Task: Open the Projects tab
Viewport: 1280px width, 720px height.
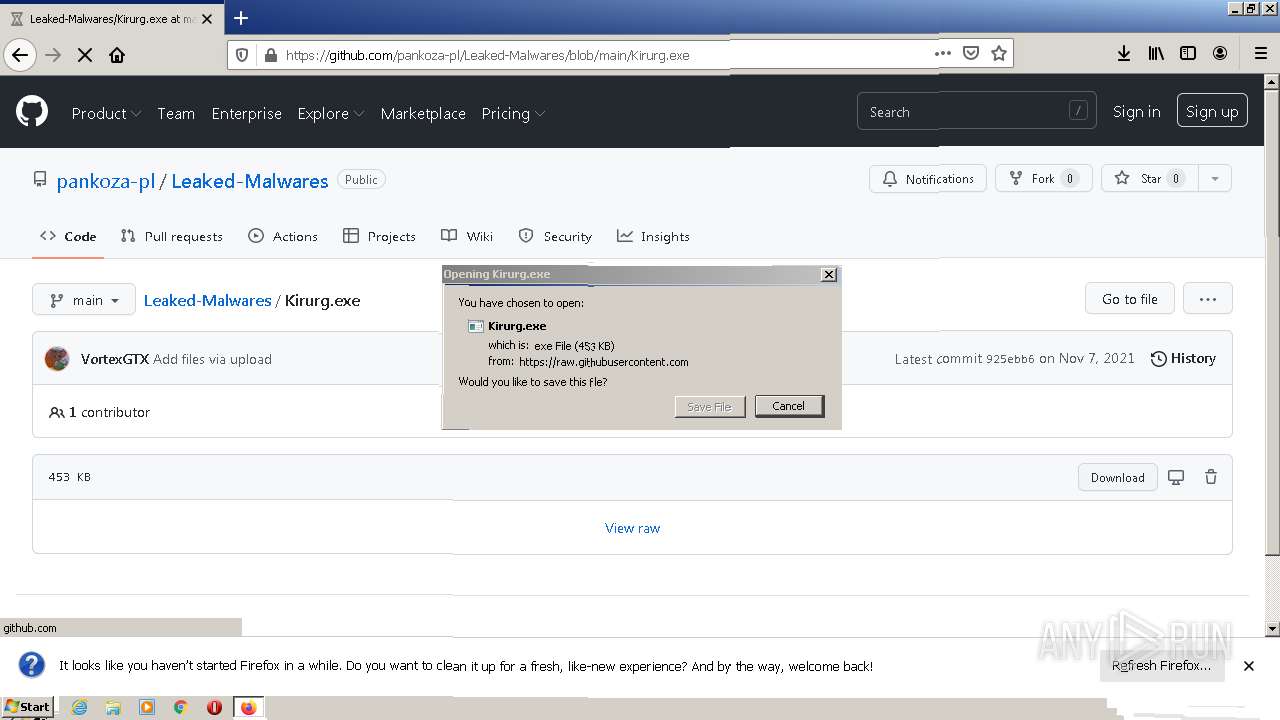Action: click(x=379, y=236)
